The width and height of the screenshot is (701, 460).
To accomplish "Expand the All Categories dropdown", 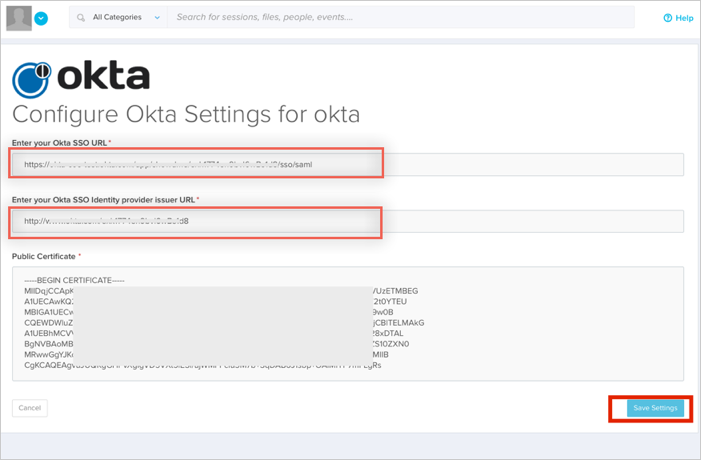I will pos(125,18).
